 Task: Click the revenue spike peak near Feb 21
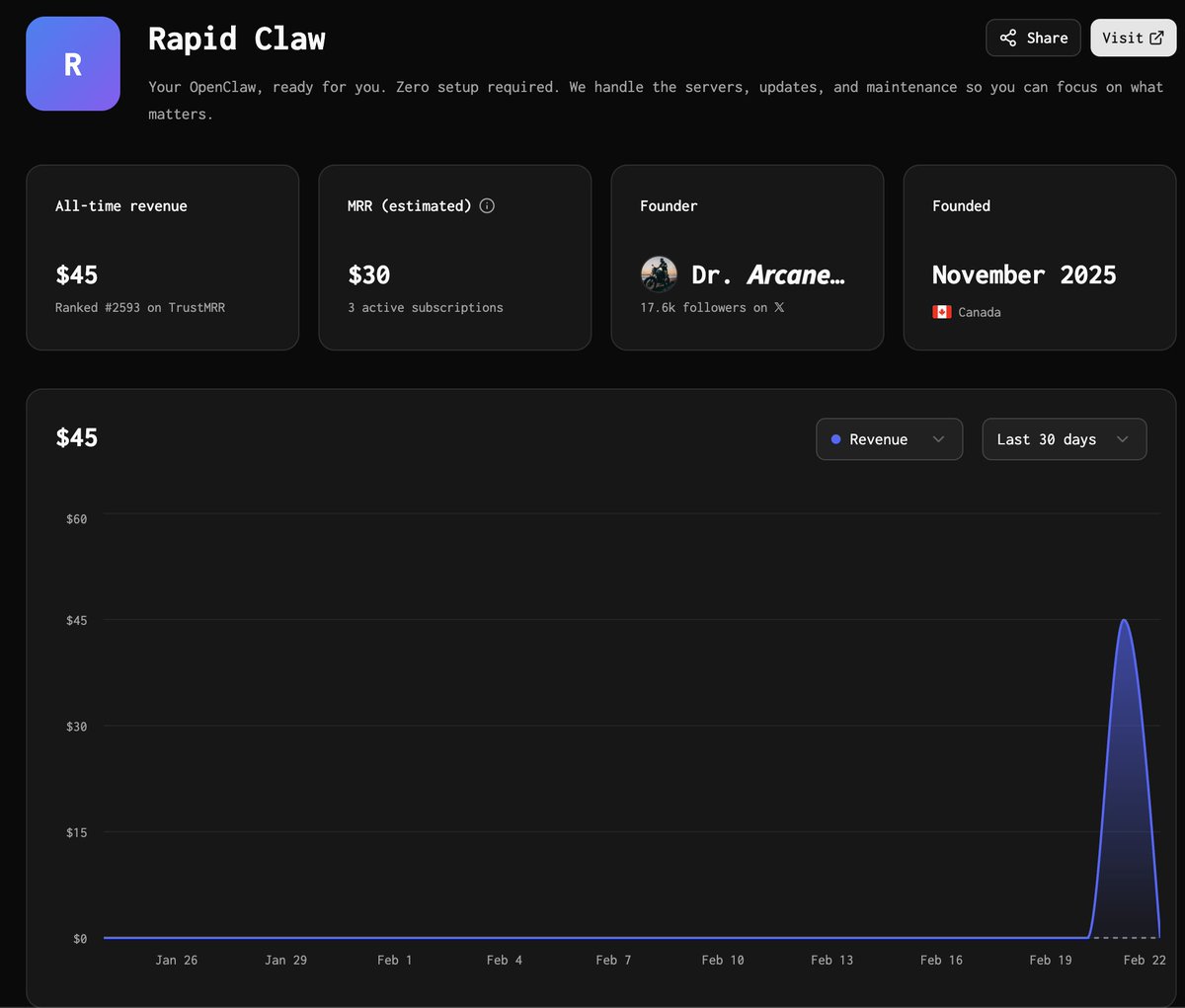pyautogui.click(x=1124, y=621)
